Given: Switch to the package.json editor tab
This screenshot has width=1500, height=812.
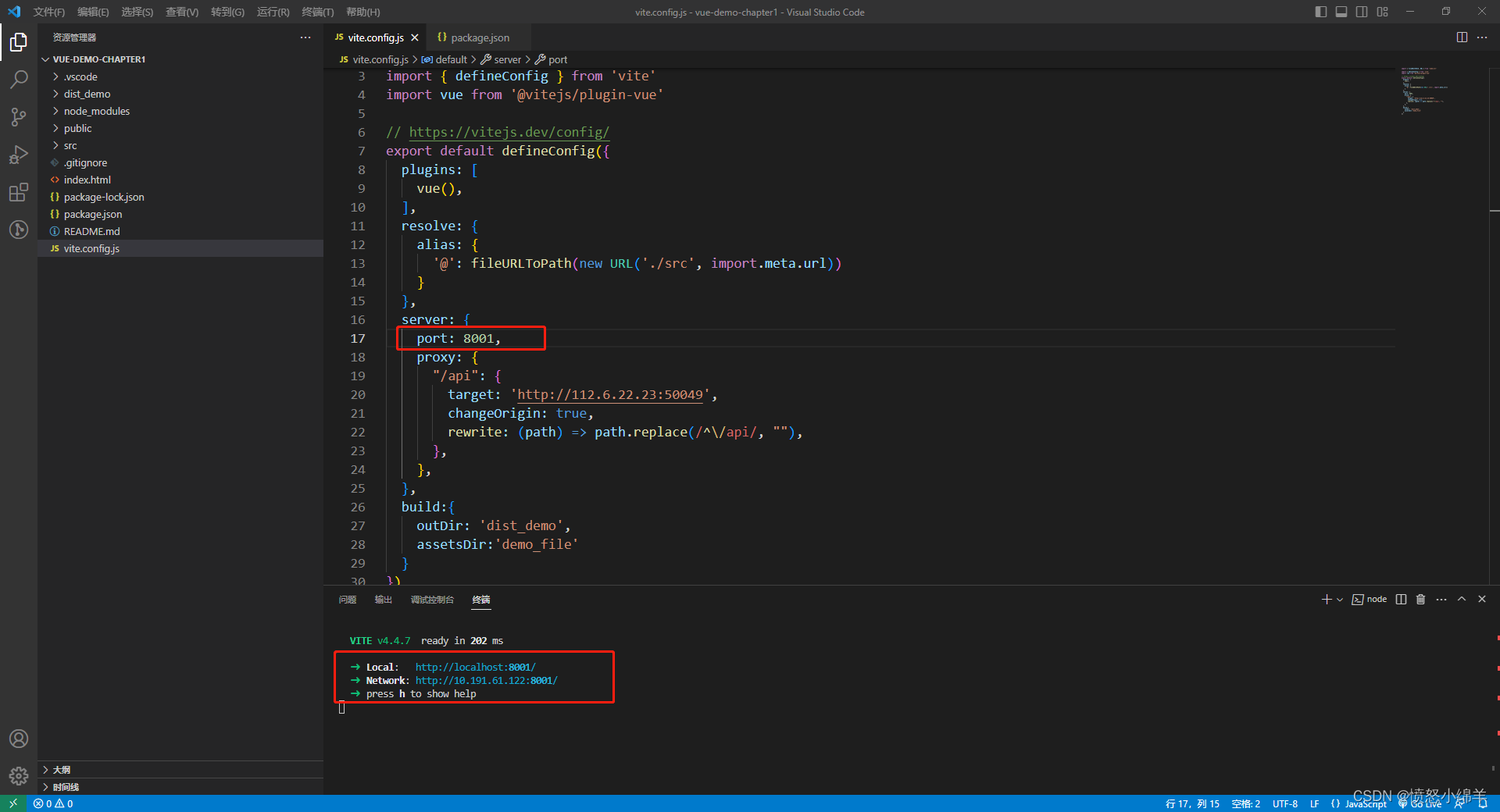Looking at the screenshot, I should click(479, 37).
